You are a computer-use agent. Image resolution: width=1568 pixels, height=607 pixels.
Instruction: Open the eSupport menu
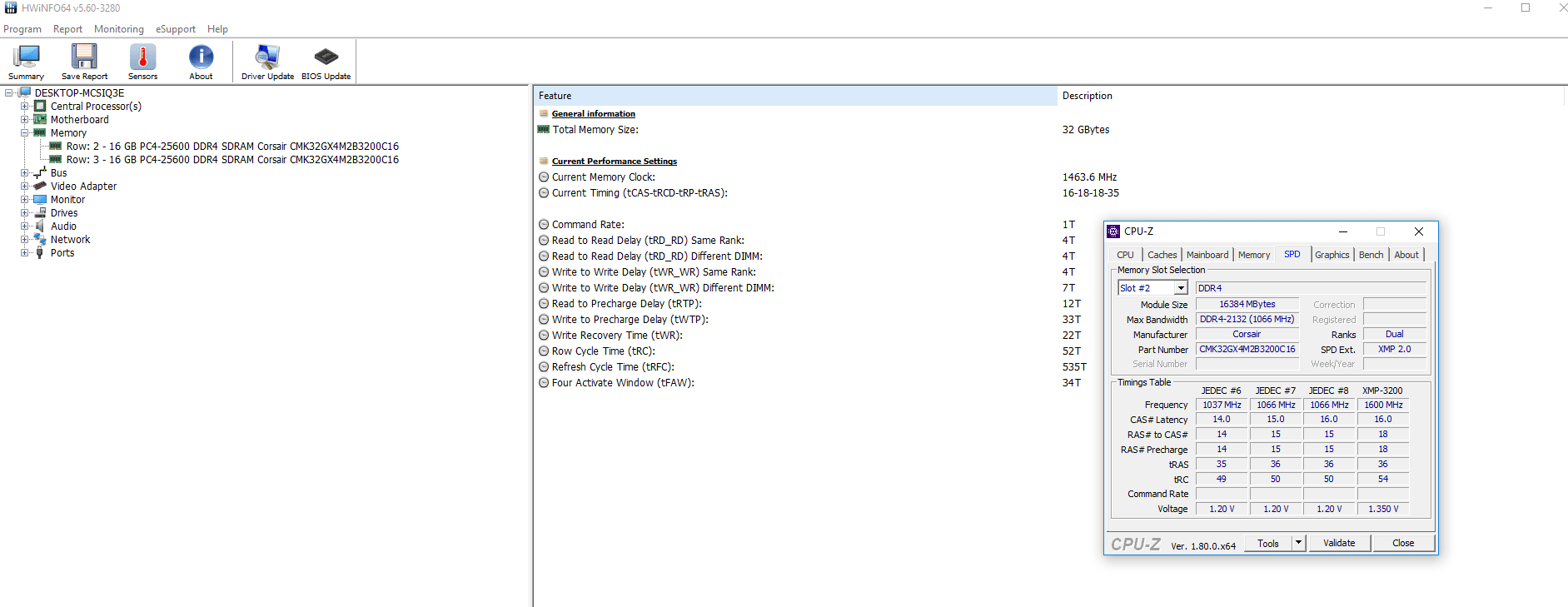pyautogui.click(x=176, y=29)
